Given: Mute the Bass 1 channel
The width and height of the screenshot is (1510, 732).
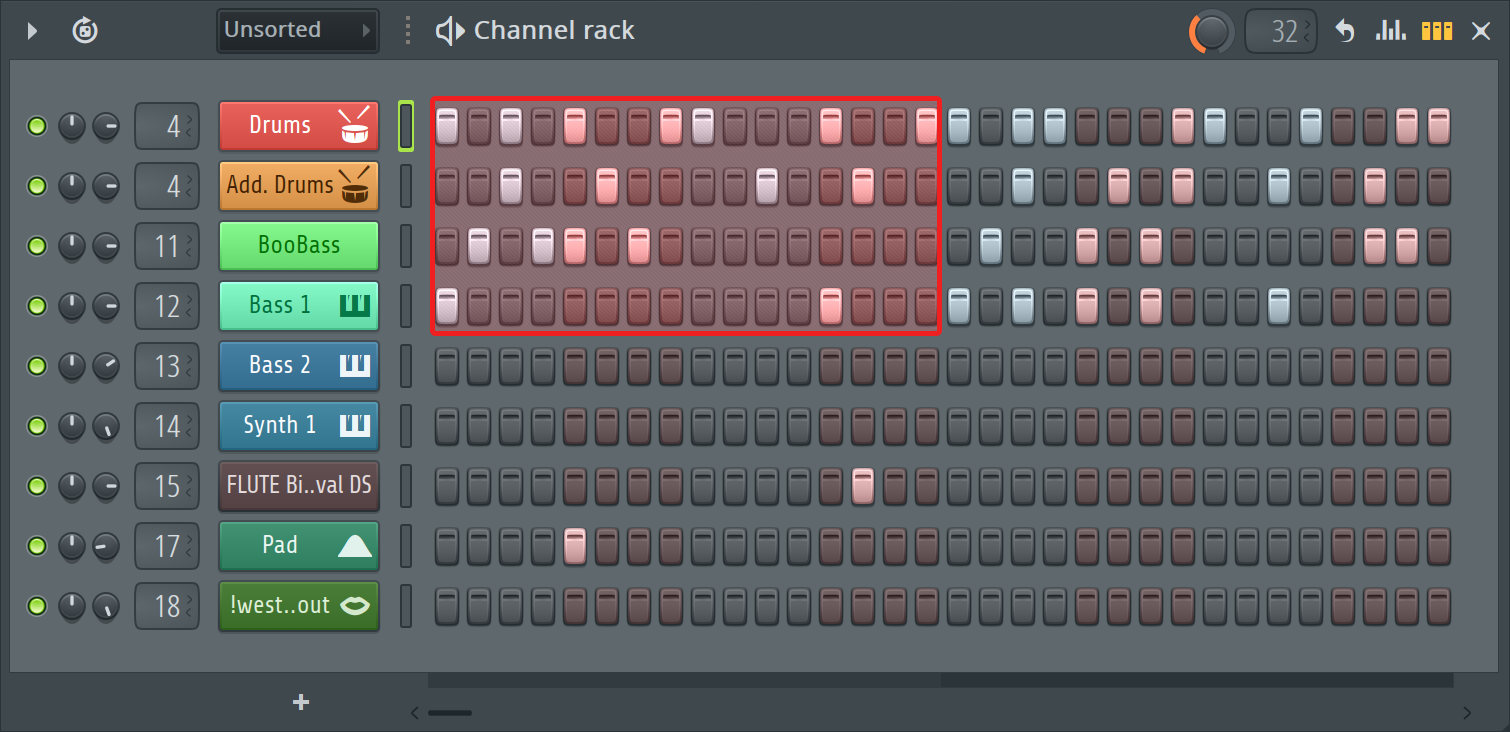Looking at the screenshot, I should [x=37, y=306].
